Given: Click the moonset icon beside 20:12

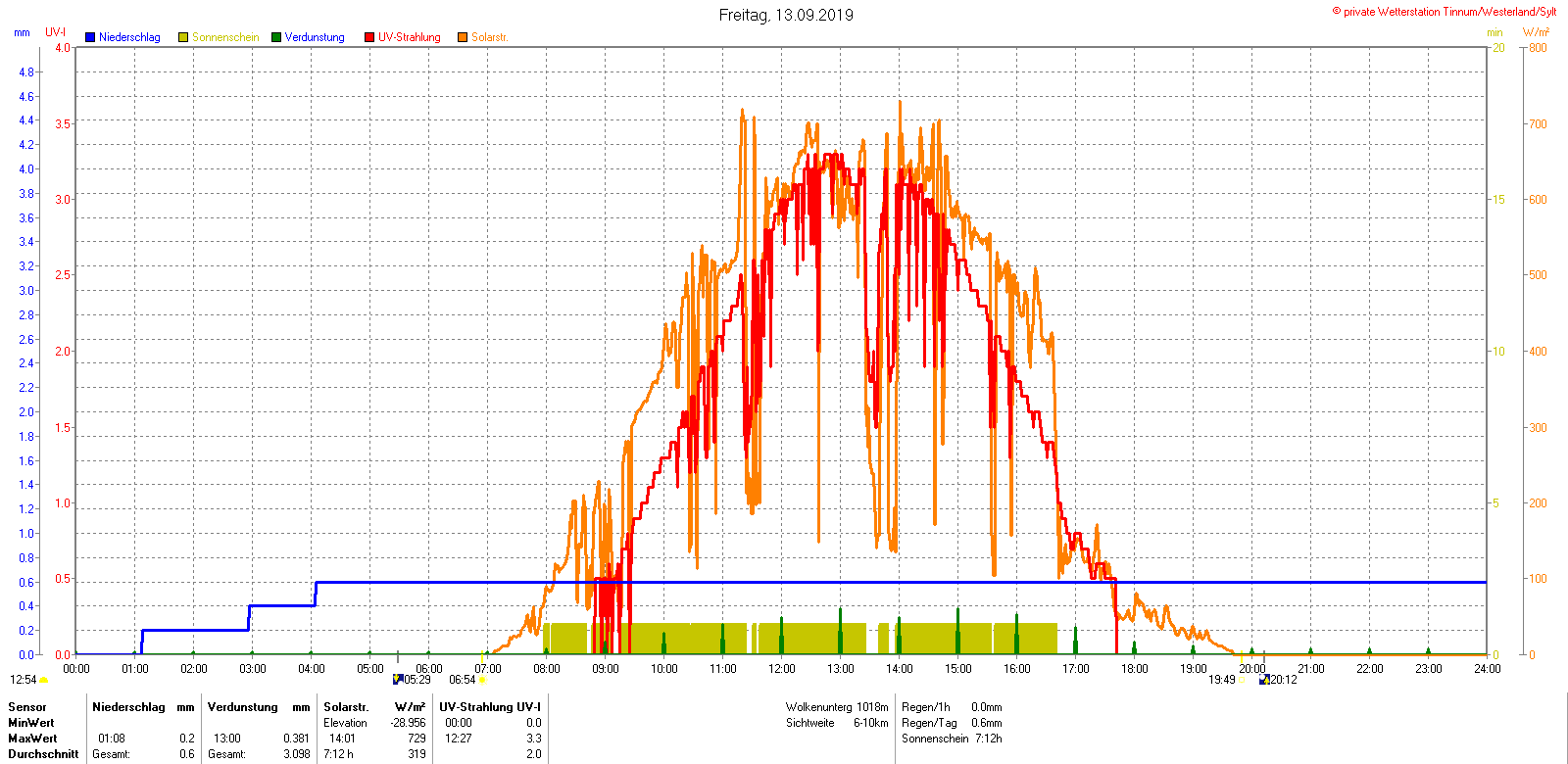Looking at the screenshot, I should tap(1264, 679).
